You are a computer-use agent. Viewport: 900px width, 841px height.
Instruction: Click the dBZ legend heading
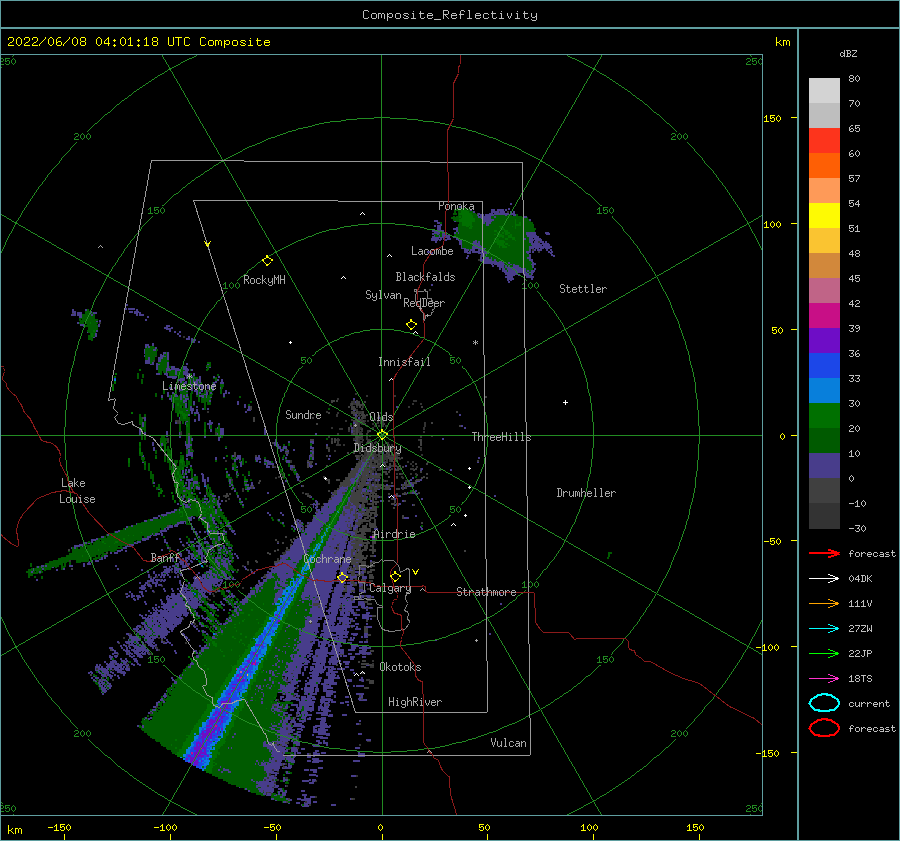848,53
